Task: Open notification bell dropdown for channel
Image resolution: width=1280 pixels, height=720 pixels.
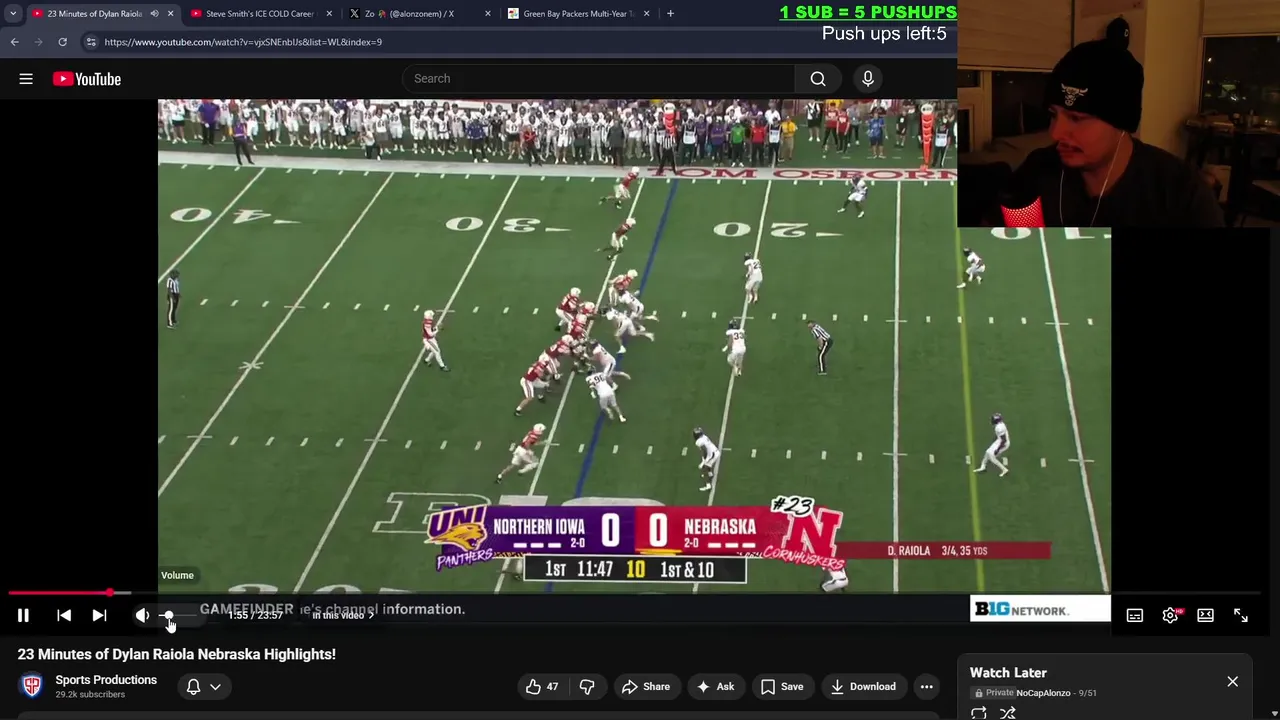Action: [203, 687]
